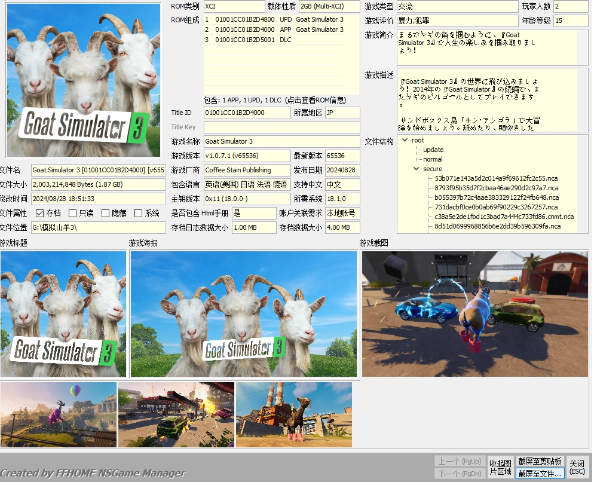Select the normal folder in tree
Image resolution: width=592 pixels, height=483 pixels.
pos(432,159)
